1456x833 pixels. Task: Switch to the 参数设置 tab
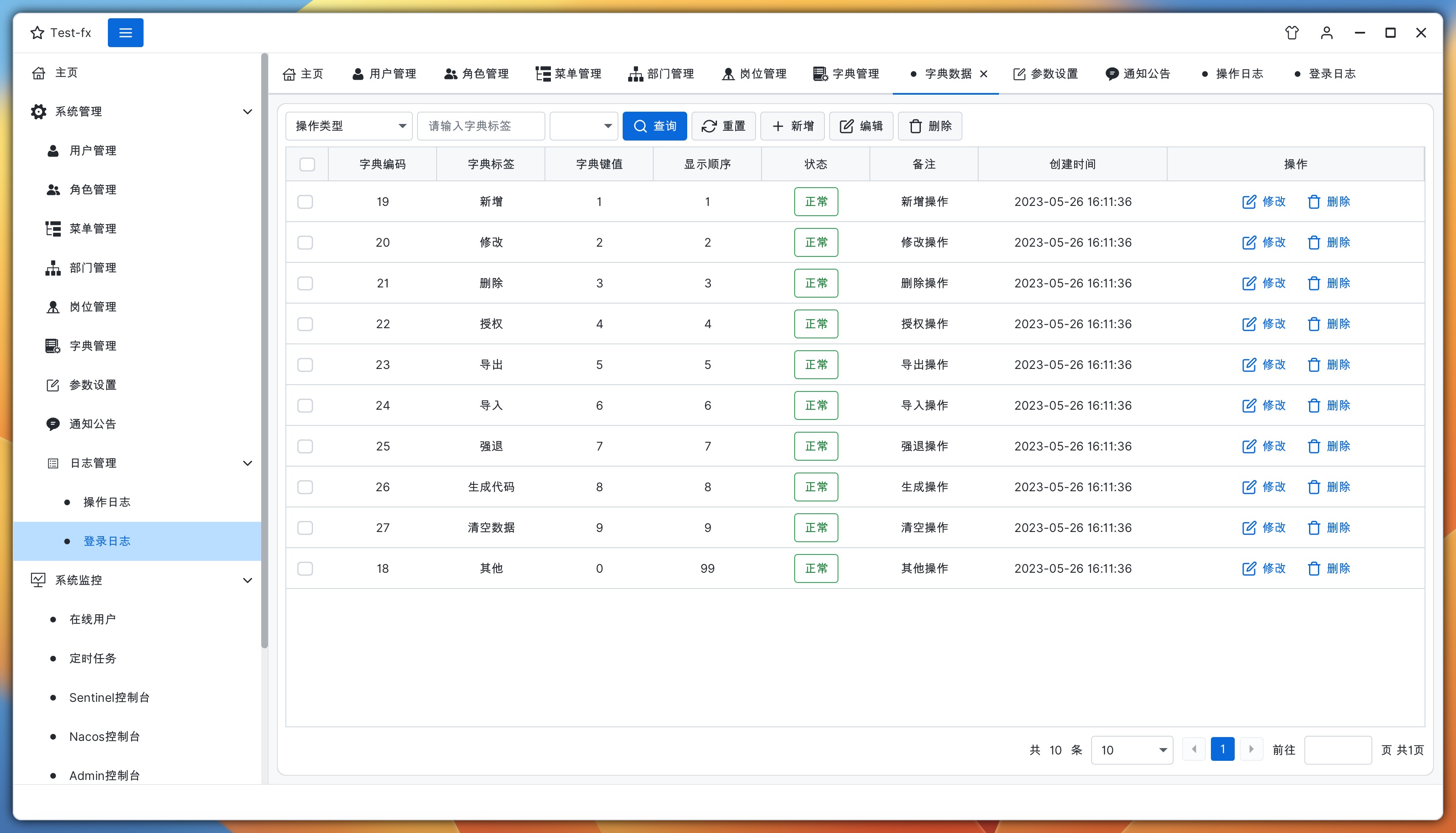1045,74
